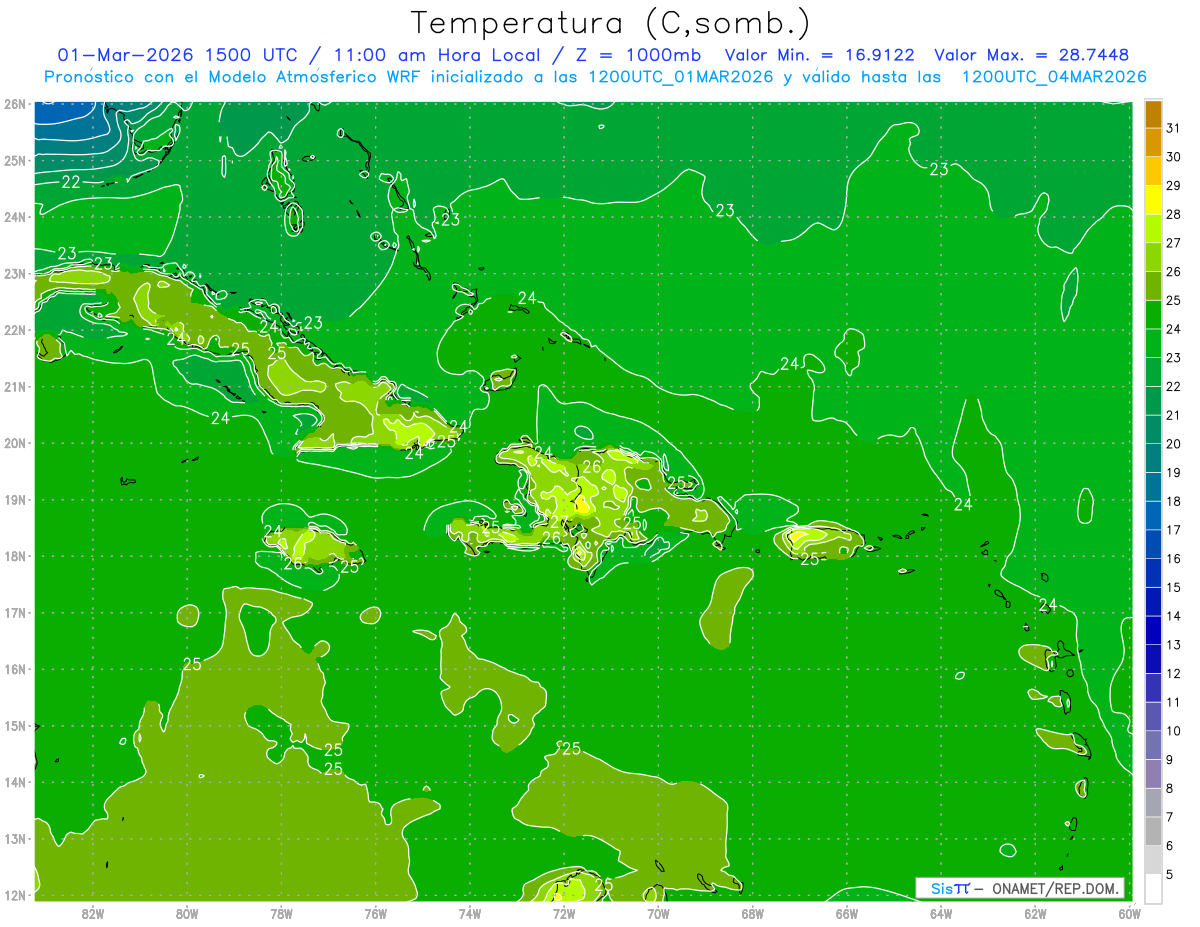Click the color scale label 31

[1173, 128]
